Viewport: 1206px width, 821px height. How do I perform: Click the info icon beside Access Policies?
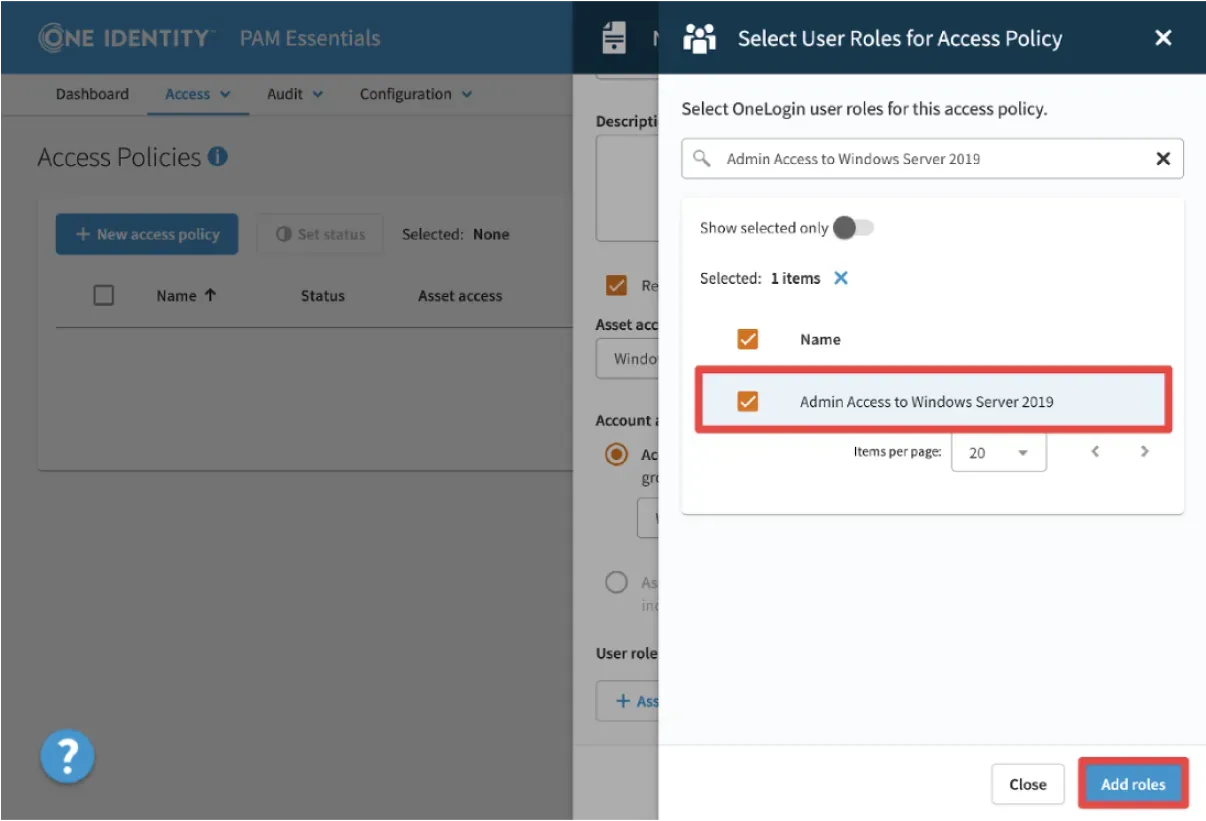[217, 157]
